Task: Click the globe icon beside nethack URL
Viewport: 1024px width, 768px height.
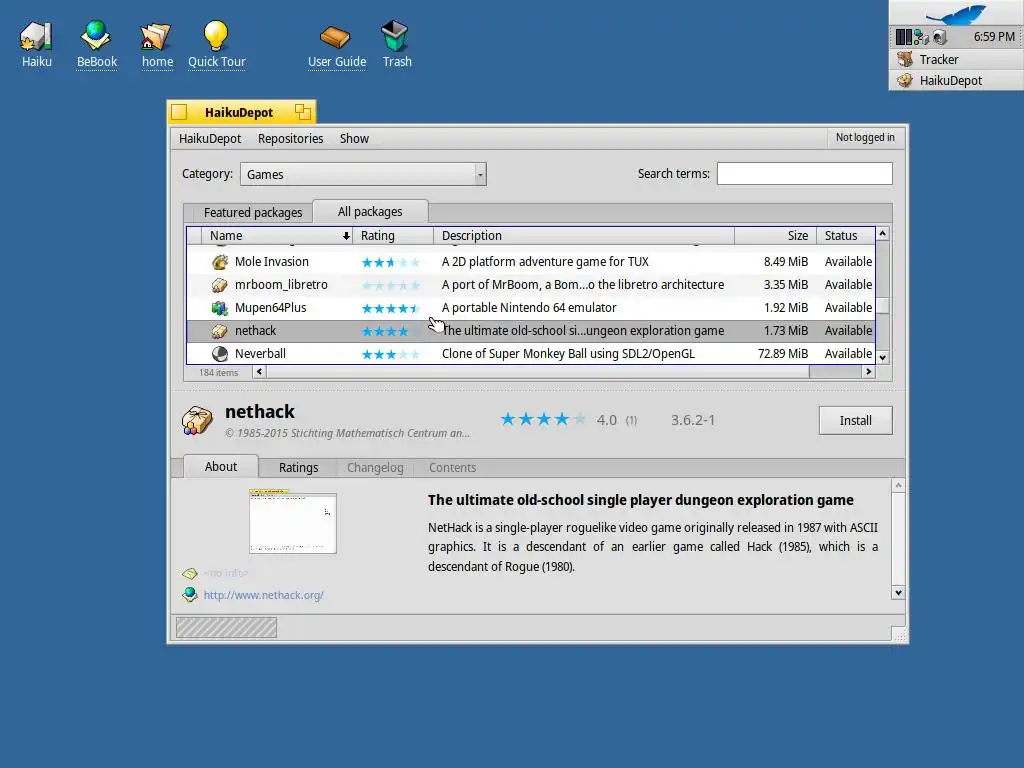Action: coord(190,595)
